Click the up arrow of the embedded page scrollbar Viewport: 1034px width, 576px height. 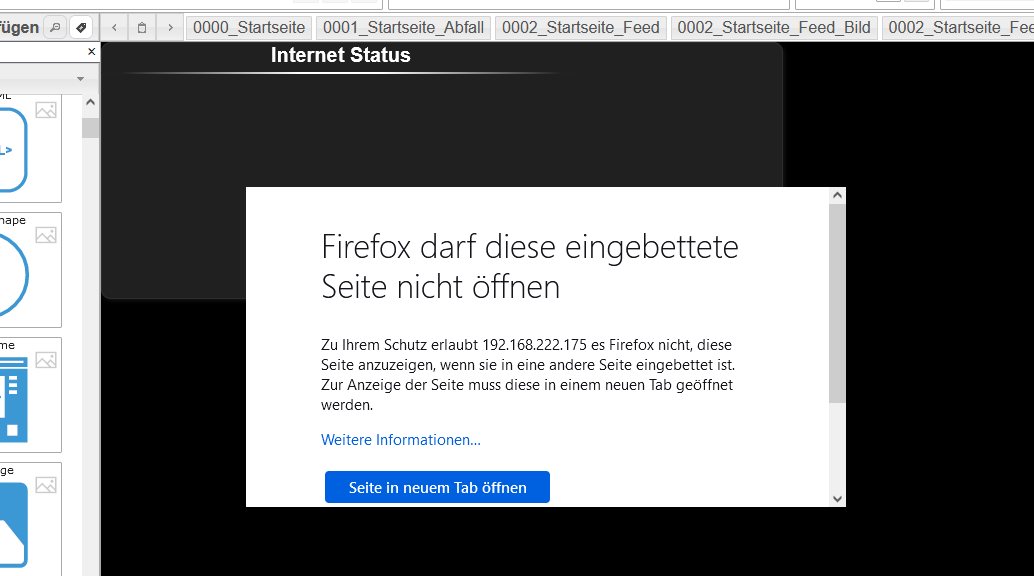(837, 195)
